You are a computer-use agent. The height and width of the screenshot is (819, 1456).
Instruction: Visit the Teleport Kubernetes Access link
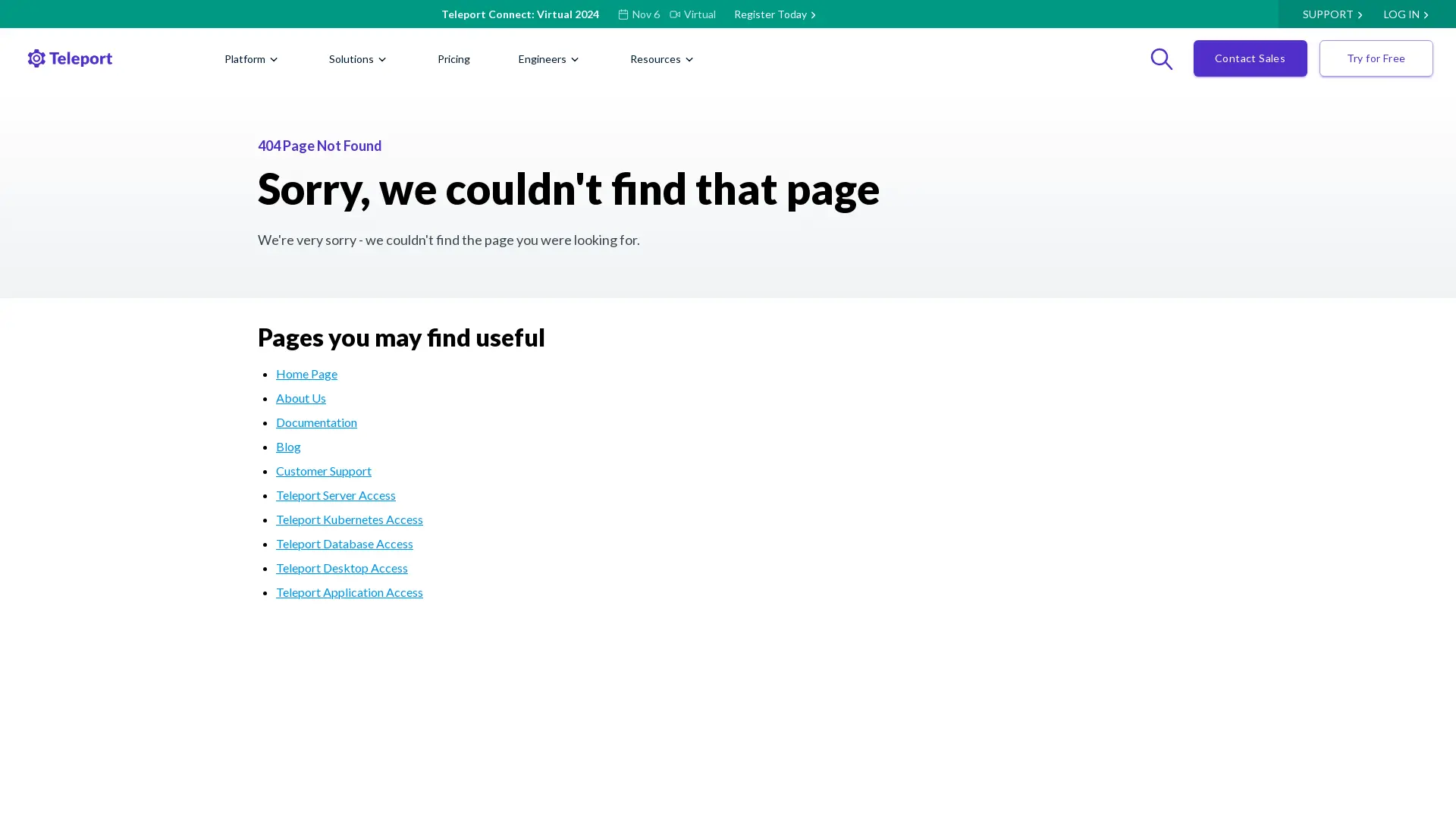point(349,519)
